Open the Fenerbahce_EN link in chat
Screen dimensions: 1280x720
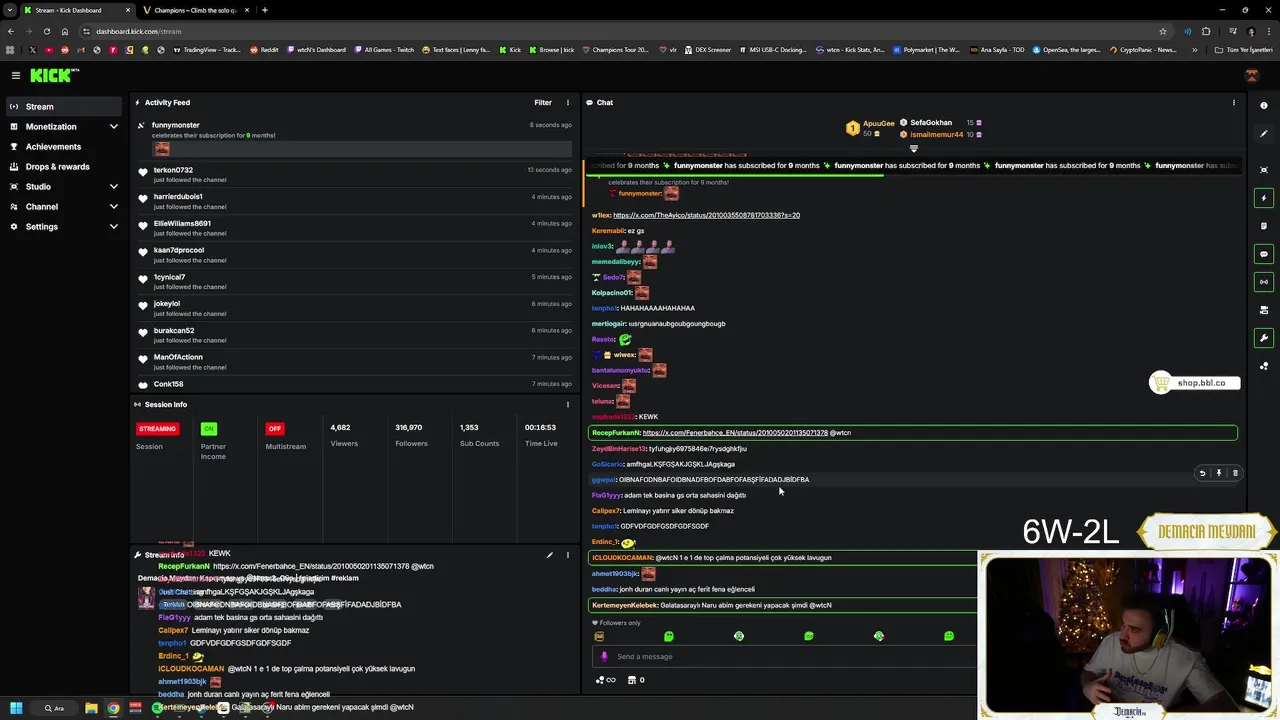pyautogui.click(x=735, y=433)
